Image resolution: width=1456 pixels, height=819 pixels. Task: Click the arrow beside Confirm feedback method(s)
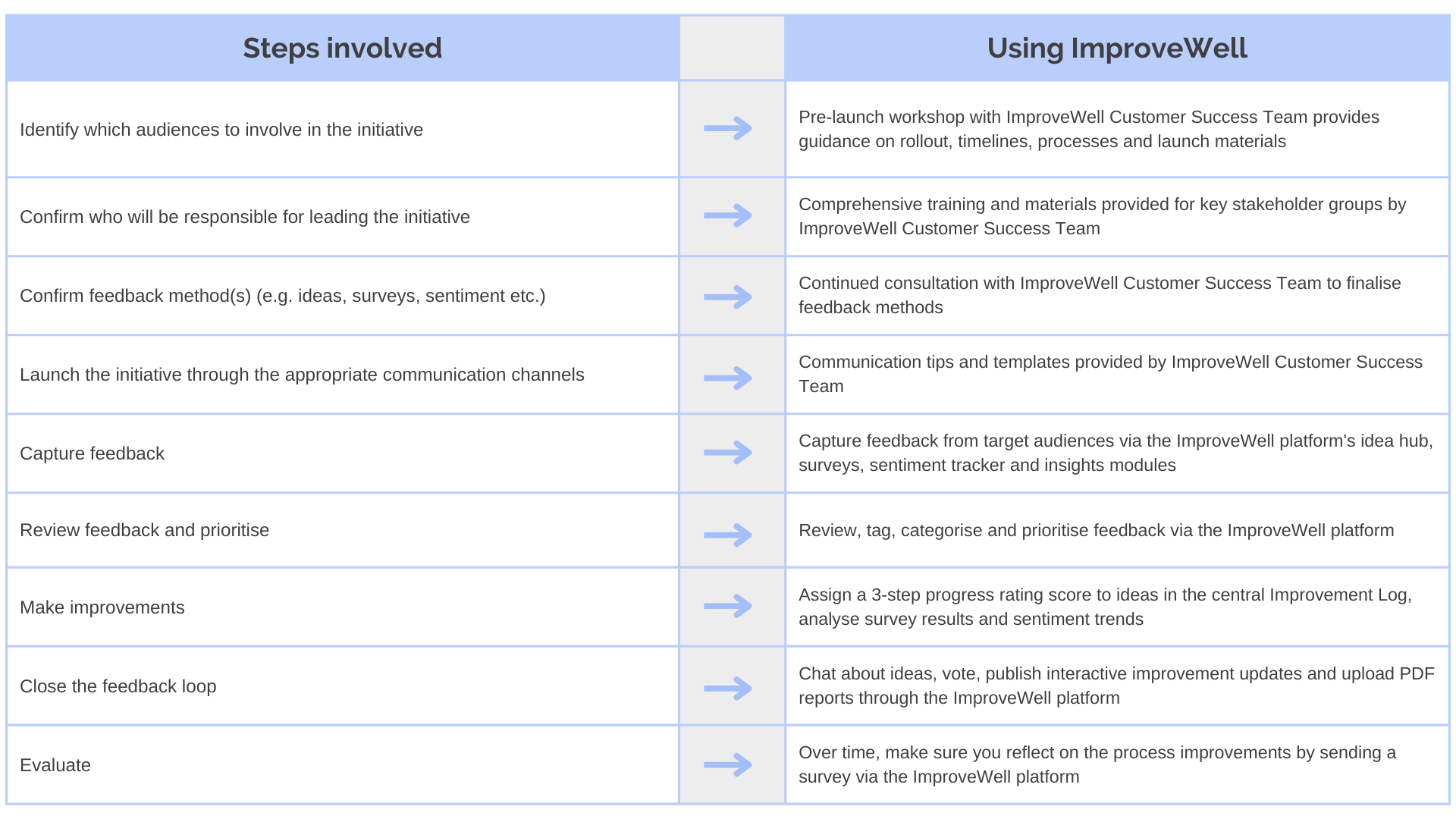click(x=728, y=297)
